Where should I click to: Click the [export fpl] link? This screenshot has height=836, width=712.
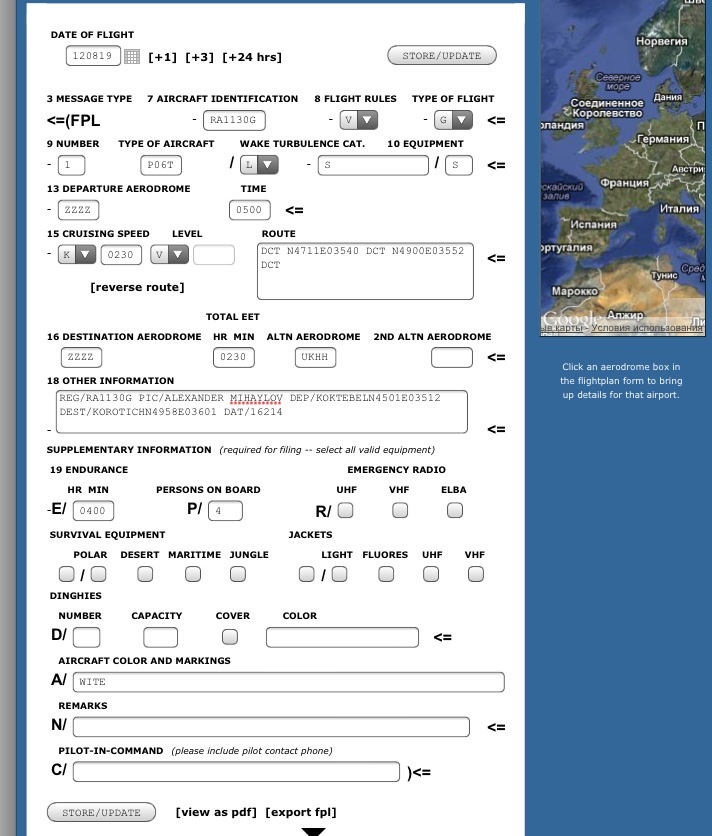click(301, 812)
